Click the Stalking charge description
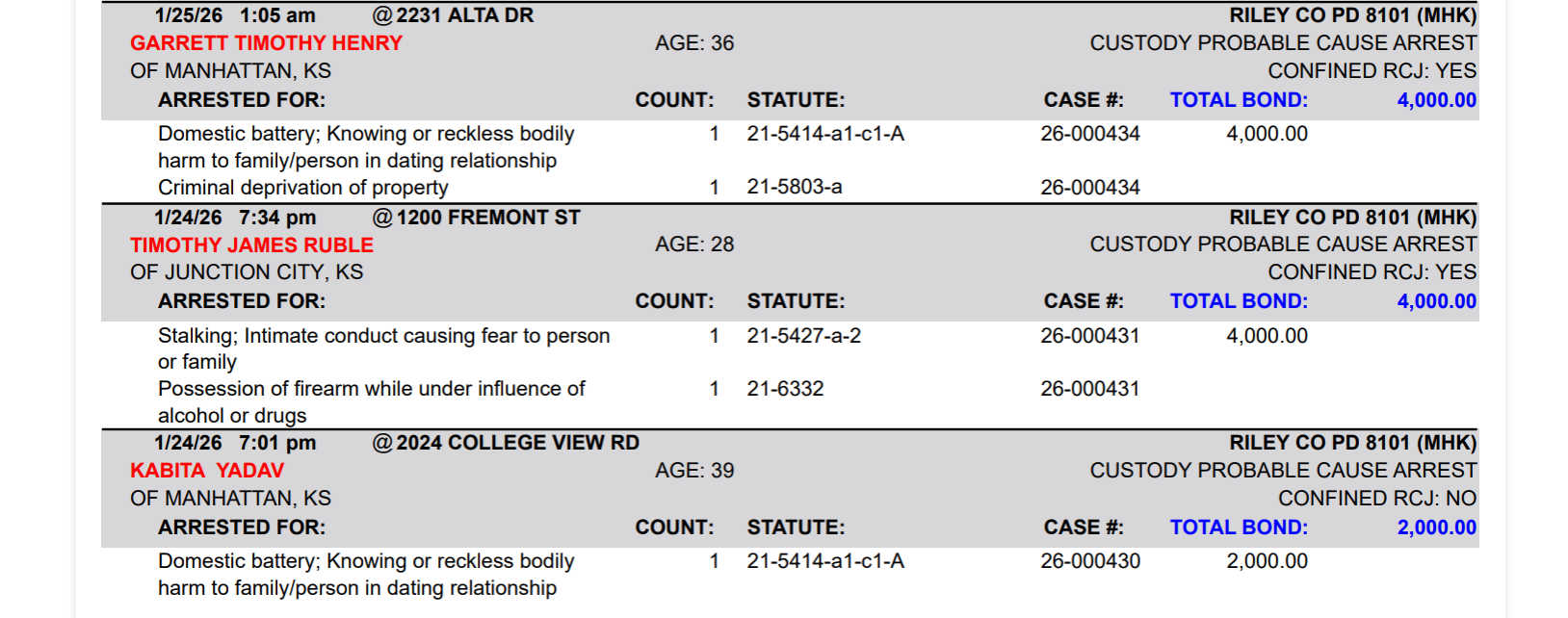Viewport: 1568px width, 618px height. [383, 336]
